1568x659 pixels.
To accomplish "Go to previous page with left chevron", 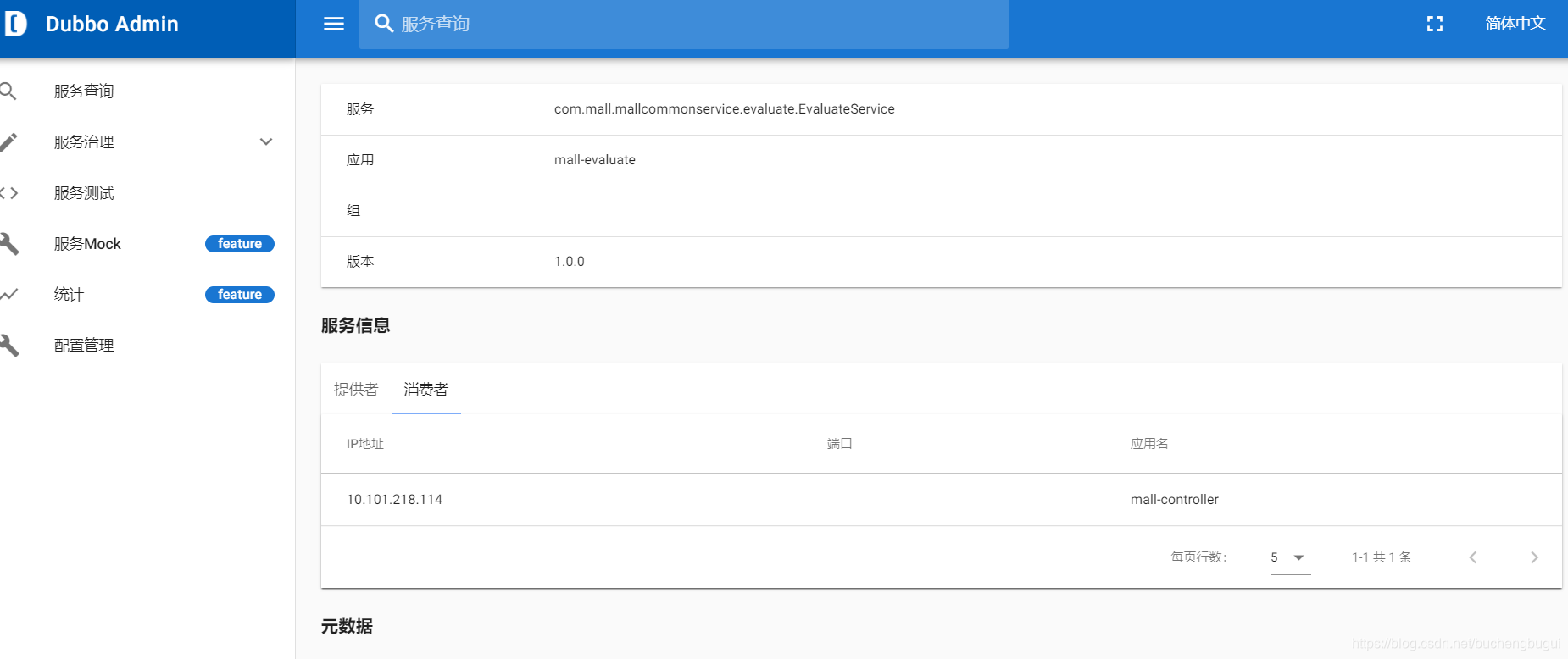I will (x=1473, y=557).
